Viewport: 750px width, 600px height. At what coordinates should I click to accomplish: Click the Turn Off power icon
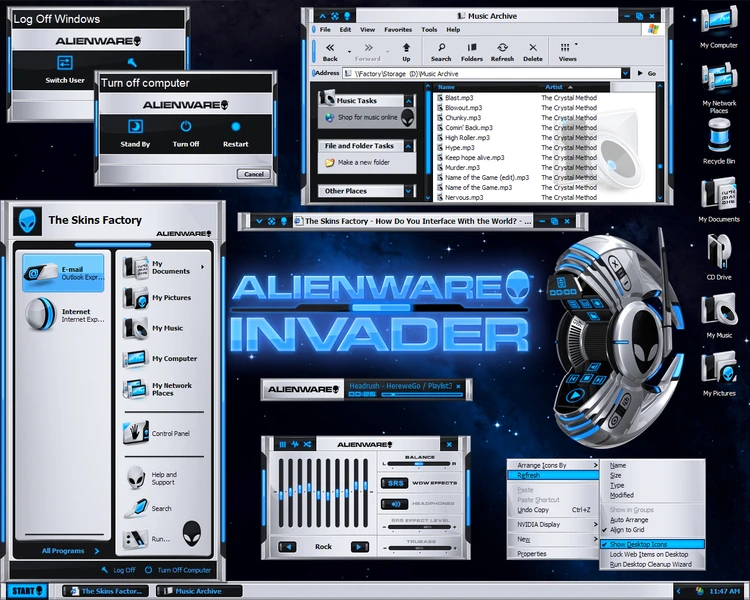point(186,127)
